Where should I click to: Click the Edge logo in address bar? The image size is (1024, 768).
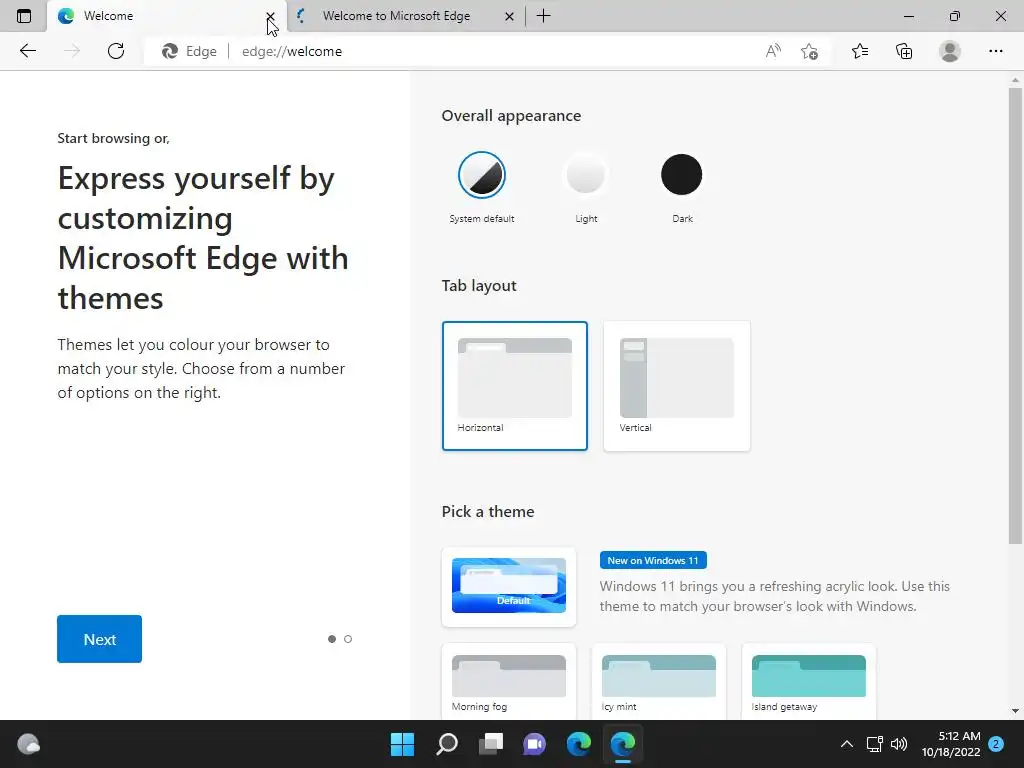[170, 51]
